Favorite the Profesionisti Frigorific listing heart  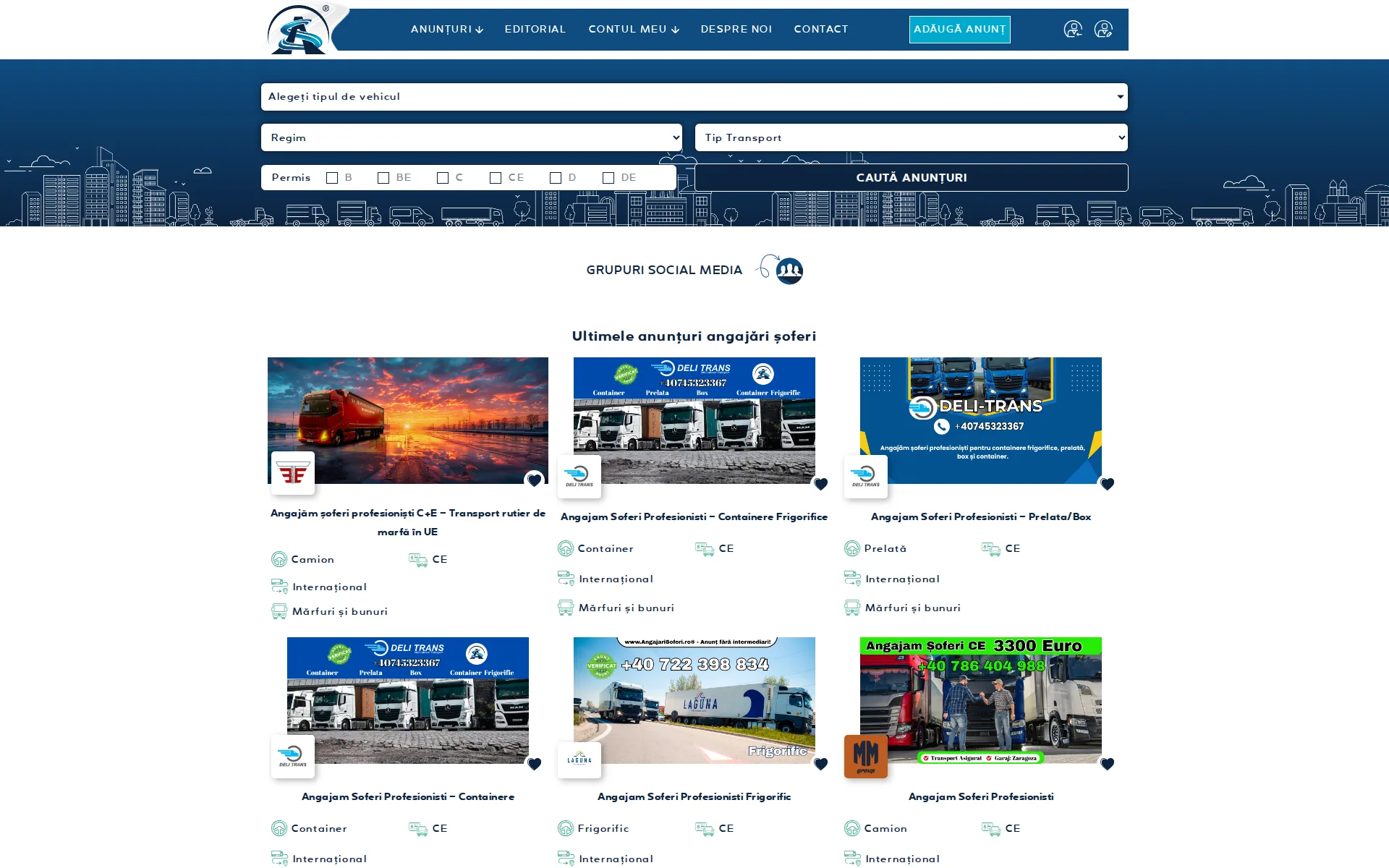pyautogui.click(x=820, y=764)
